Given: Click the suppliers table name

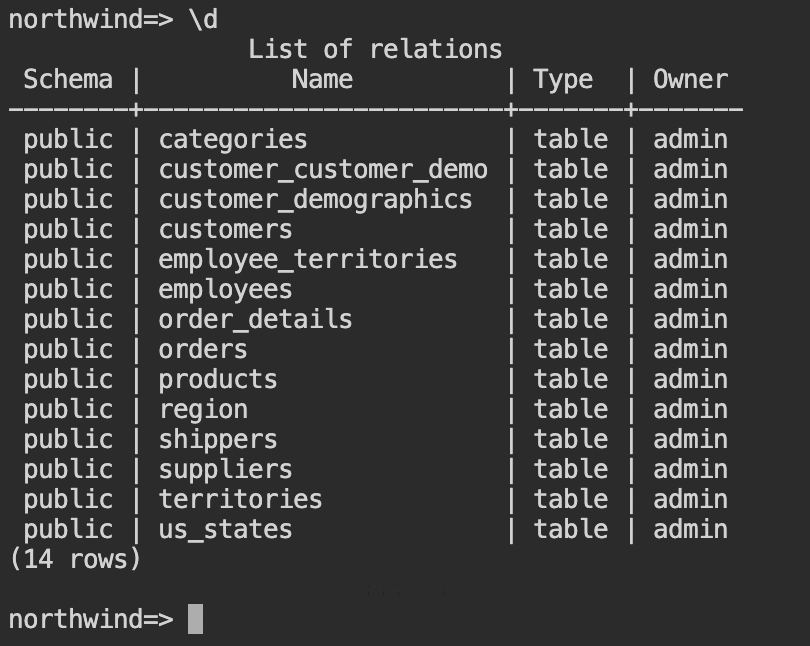Looking at the screenshot, I should click(x=225, y=470).
